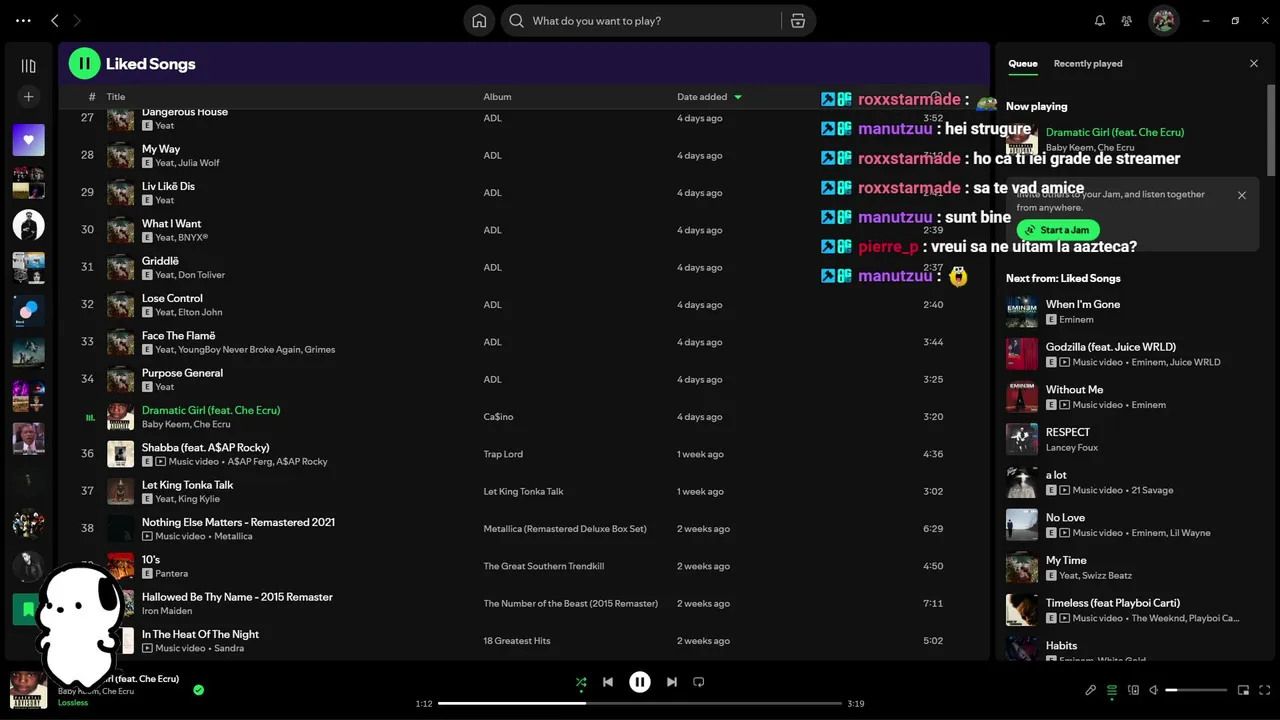Open artist link Don Toliver
This screenshot has height=720, width=1280.
(x=200, y=275)
